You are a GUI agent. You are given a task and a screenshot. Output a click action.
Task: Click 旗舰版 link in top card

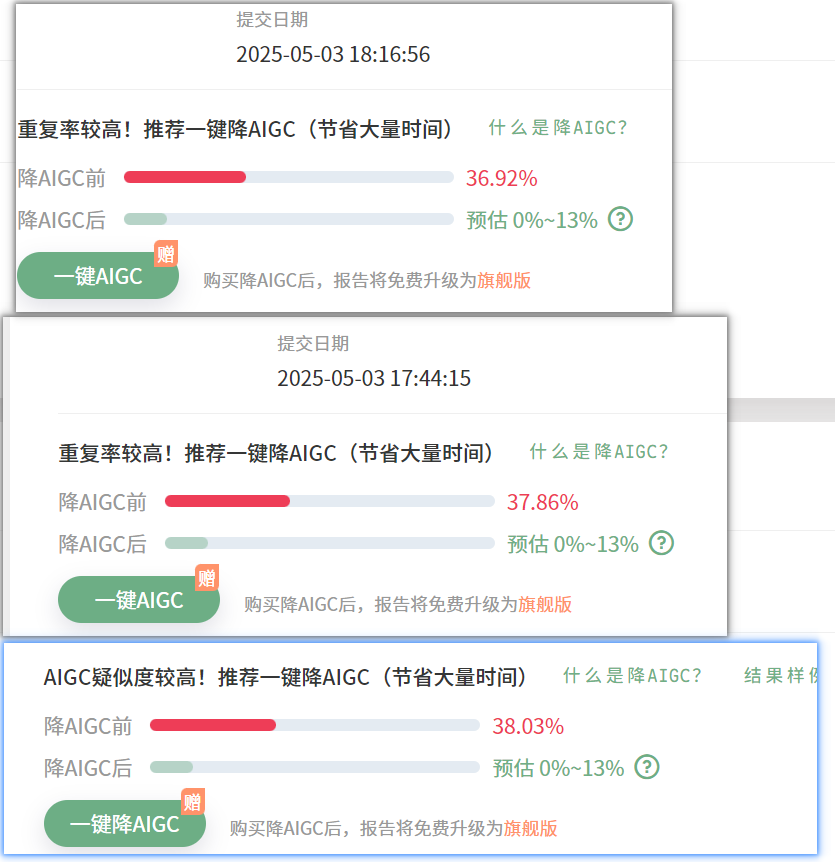504,280
